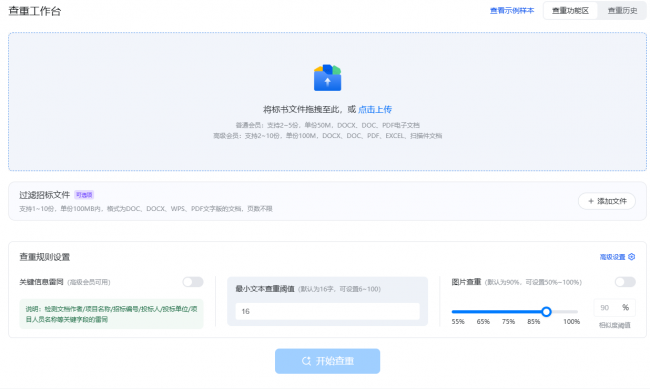The image size is (650, 389).
Task: Click the 100% mark on the slider
Action: pos(571,322)
